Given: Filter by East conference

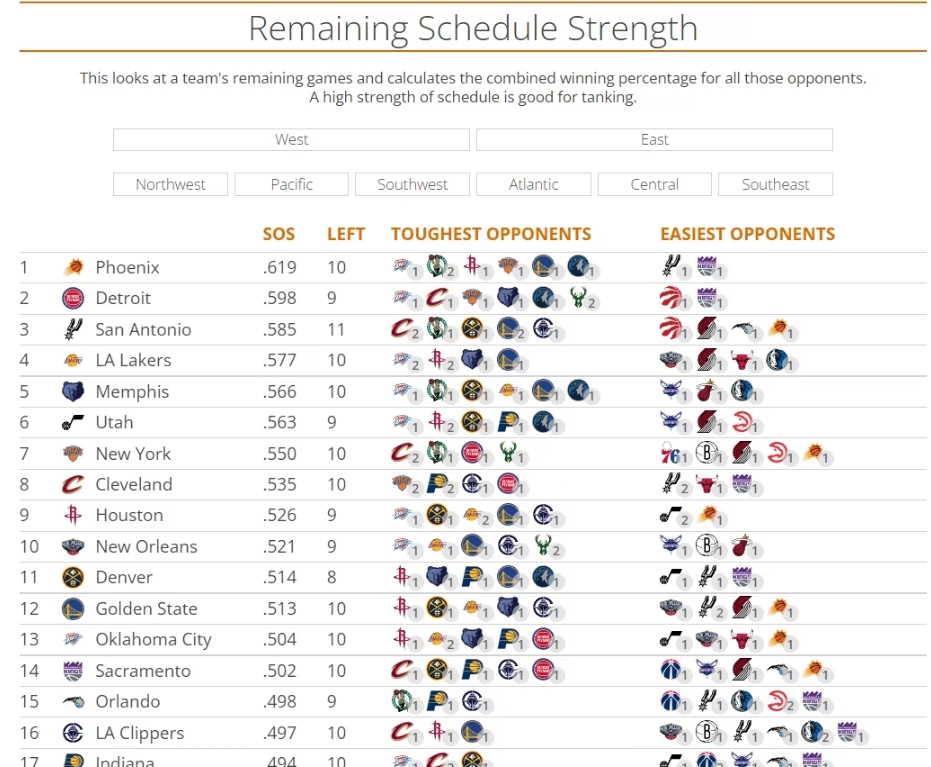Looking at the screenshot, I should [654, 140].
